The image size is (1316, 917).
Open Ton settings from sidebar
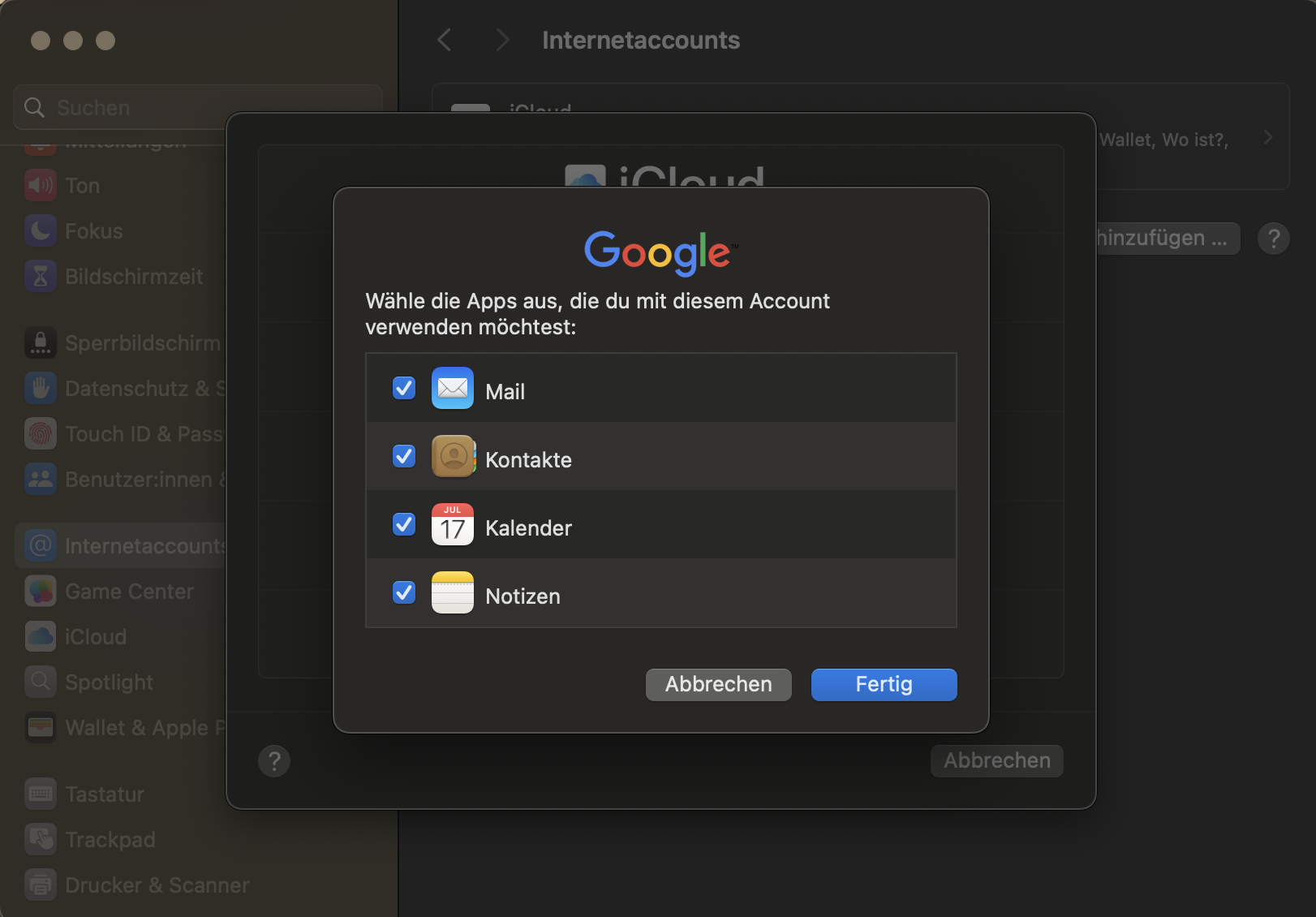click(40, 185)
